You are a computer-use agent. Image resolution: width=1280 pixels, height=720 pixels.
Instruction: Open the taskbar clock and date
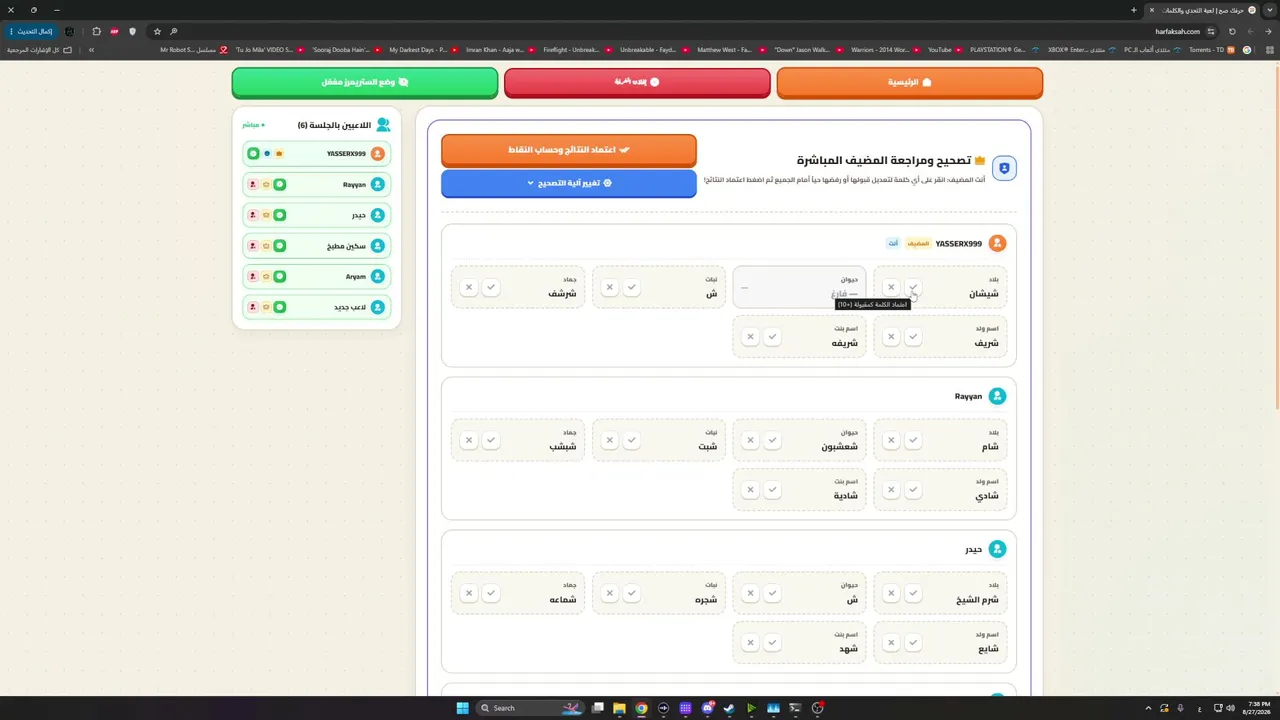(x=1259, y=708)
